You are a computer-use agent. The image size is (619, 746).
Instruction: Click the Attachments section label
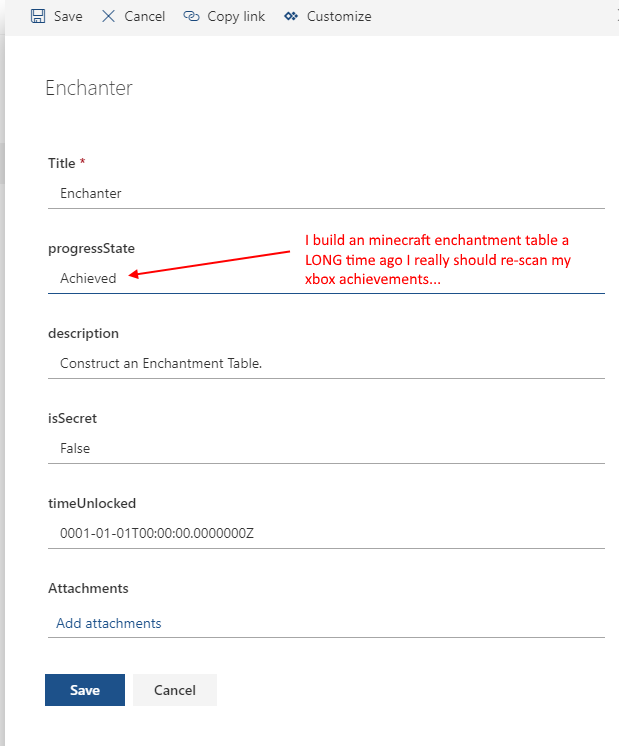(x=88, y=588)
